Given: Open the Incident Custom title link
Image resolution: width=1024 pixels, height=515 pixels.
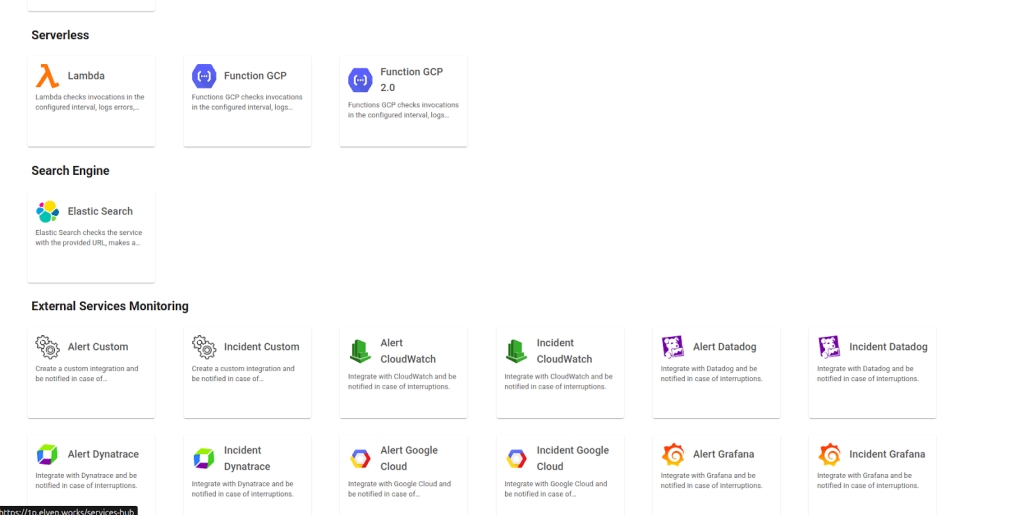Looking at the screenshot, I should point(261,347).
